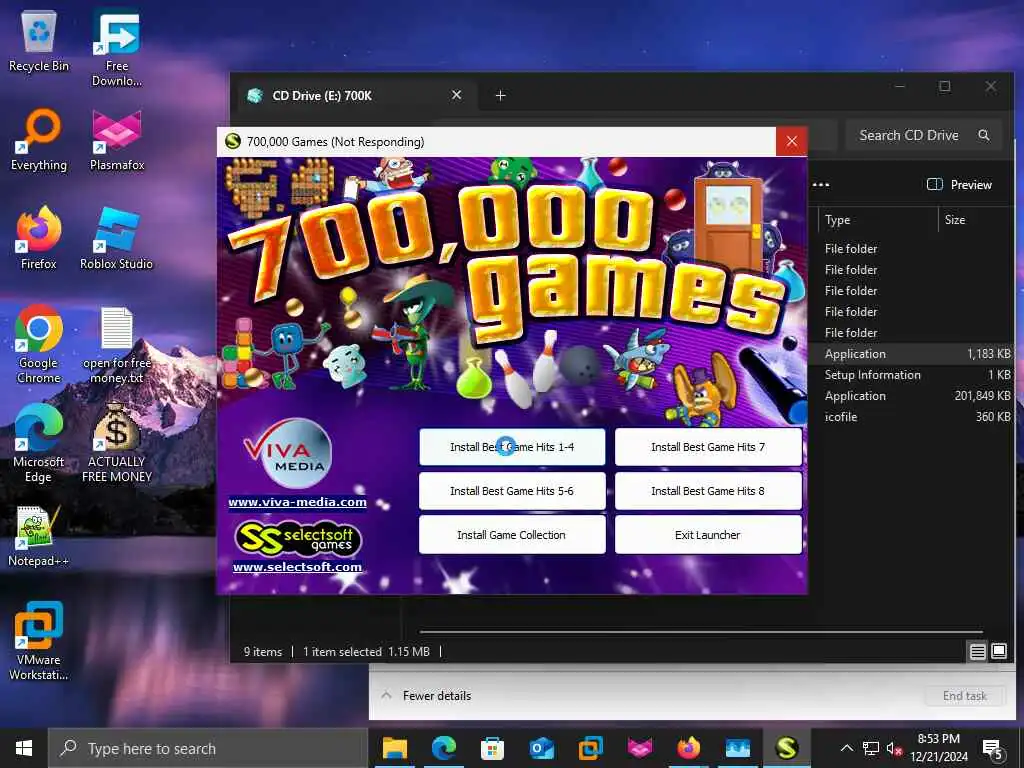Open the notification center icon
Screen dimensions: 1024x768
(x=992, y=749)
